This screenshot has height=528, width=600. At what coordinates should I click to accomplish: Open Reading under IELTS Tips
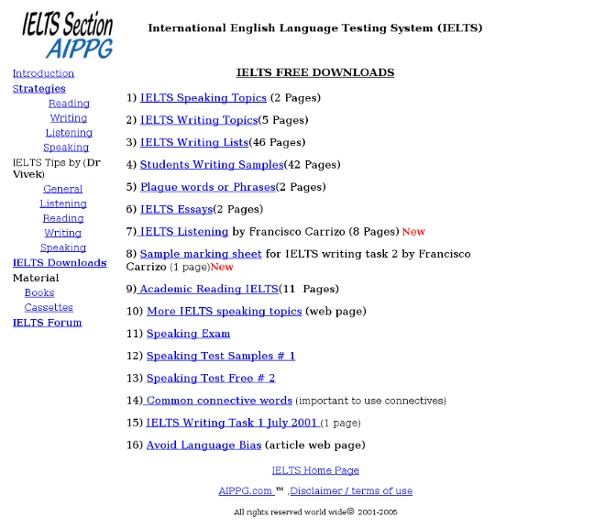coord(63,218)
